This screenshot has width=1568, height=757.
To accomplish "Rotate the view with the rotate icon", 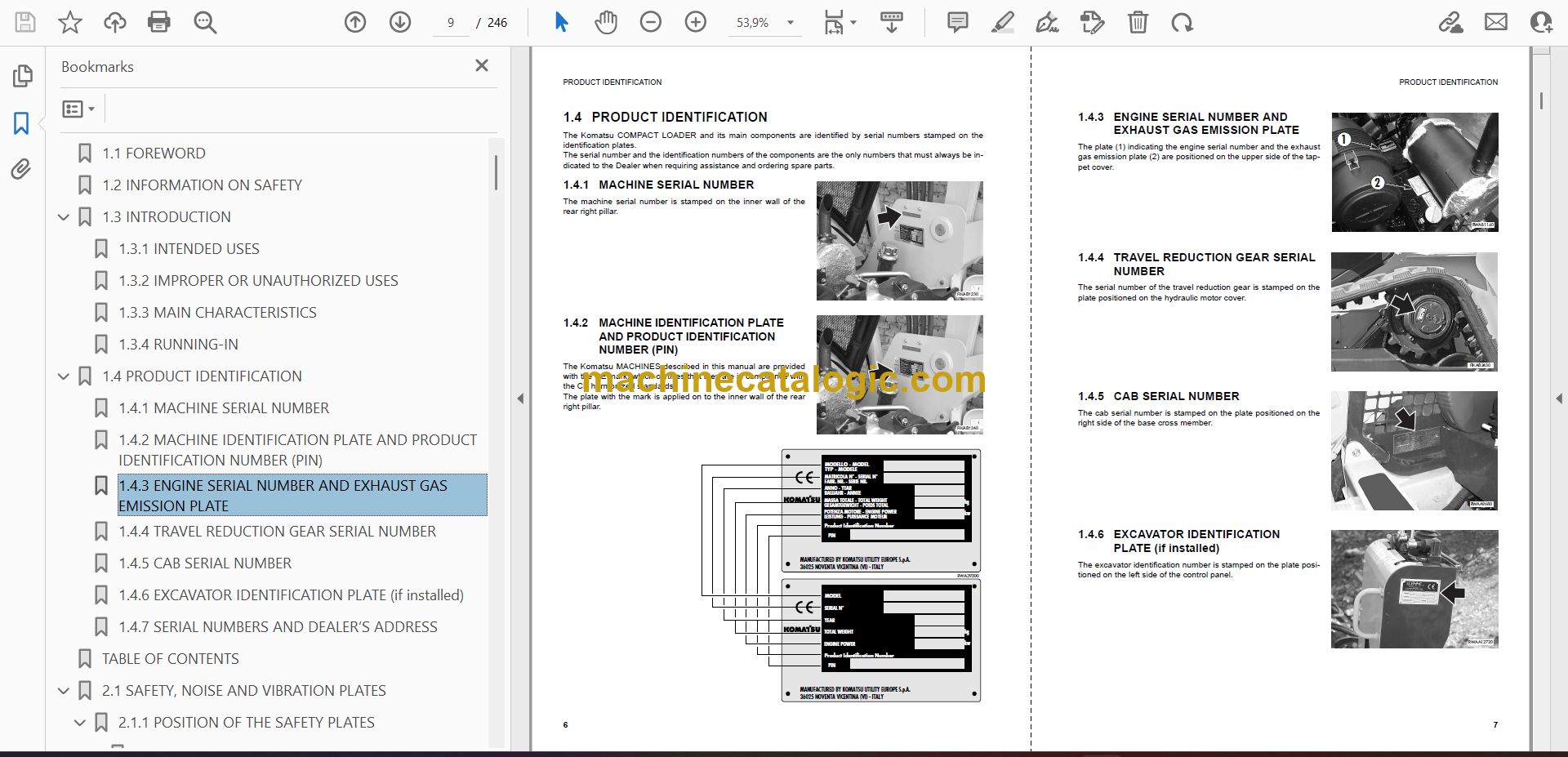I will pos(1183,22).
